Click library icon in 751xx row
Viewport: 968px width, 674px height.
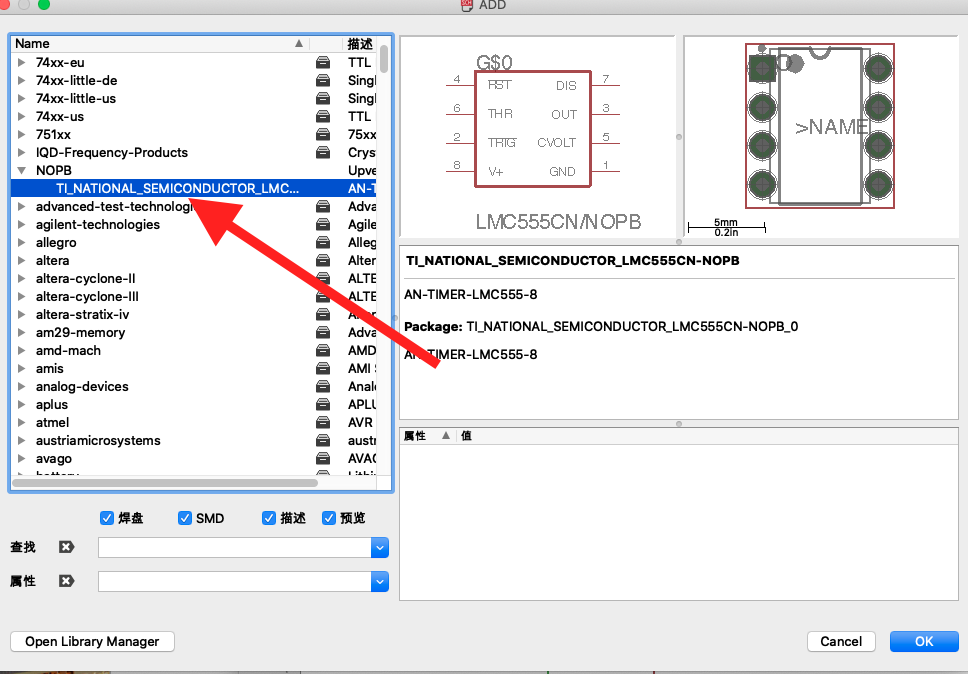coord(322,134)
